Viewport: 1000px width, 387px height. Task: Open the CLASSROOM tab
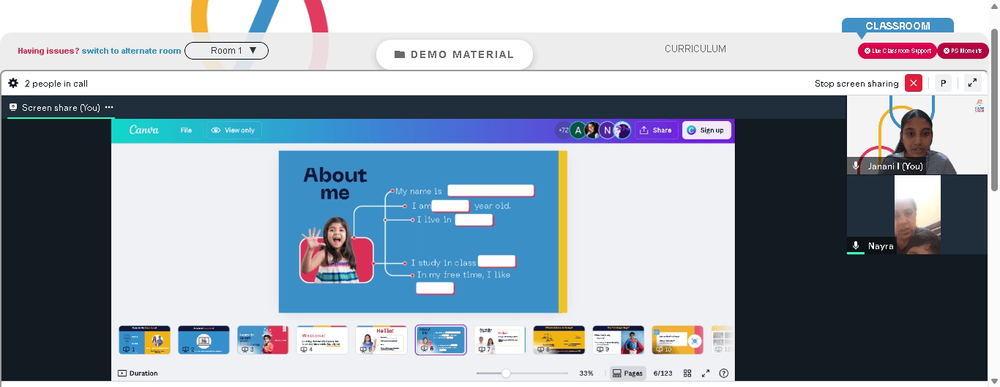tap(897, 26)
